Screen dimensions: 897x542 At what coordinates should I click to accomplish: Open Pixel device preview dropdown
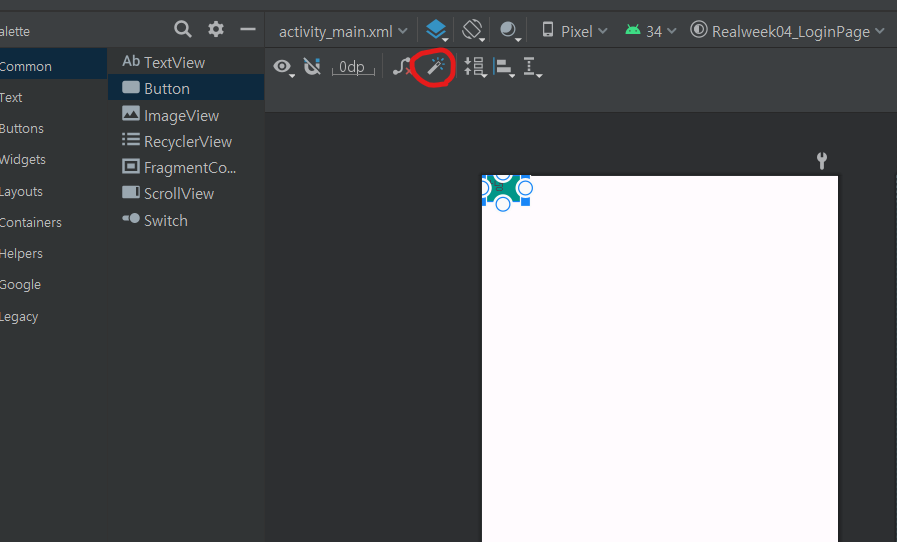point(574,31)
